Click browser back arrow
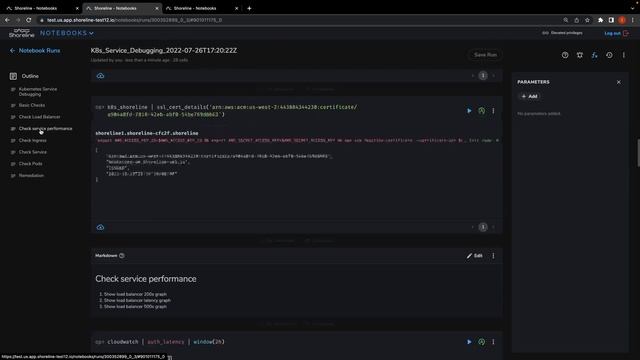The width and height of the screenshot is (640, 360). point(7,20)
